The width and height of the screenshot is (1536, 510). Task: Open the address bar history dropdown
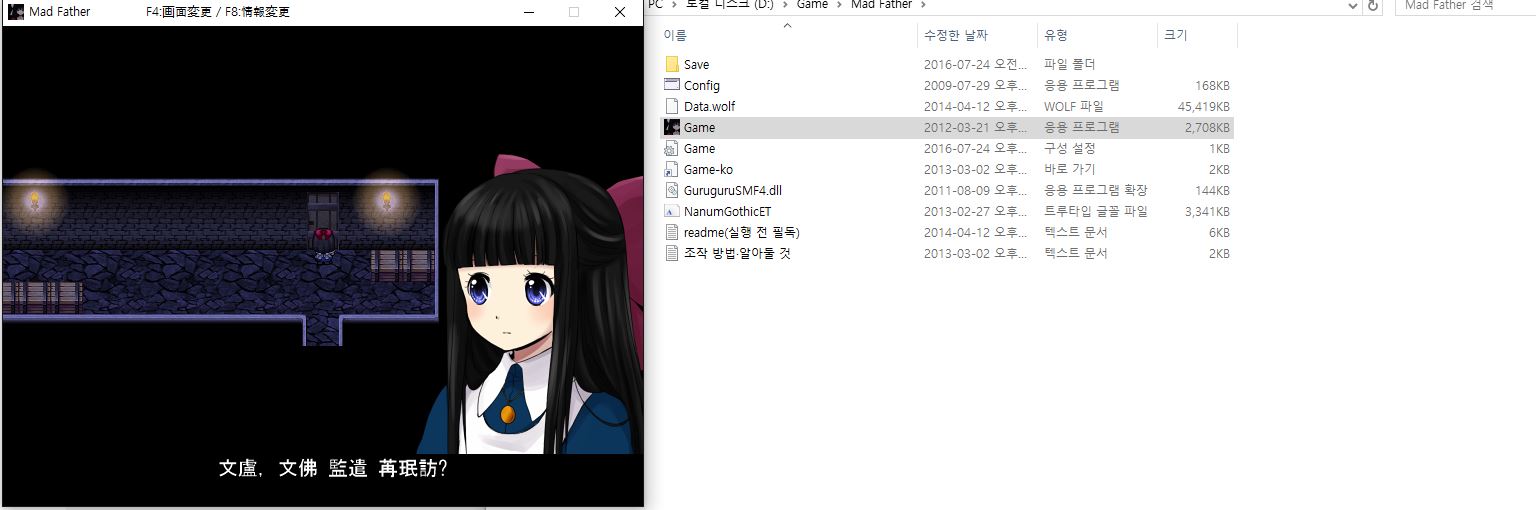(1352, 5)
